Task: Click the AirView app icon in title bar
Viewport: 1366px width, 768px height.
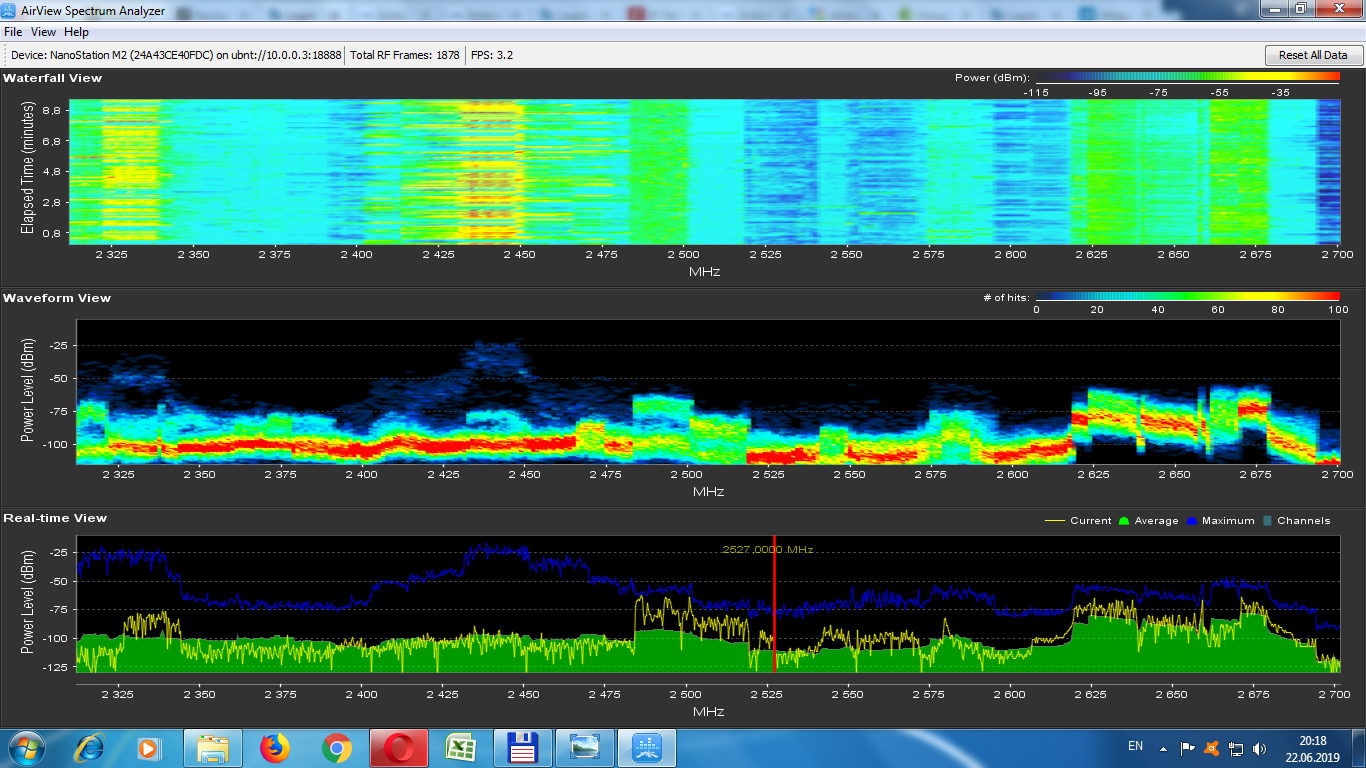Action: pos(10,10)
